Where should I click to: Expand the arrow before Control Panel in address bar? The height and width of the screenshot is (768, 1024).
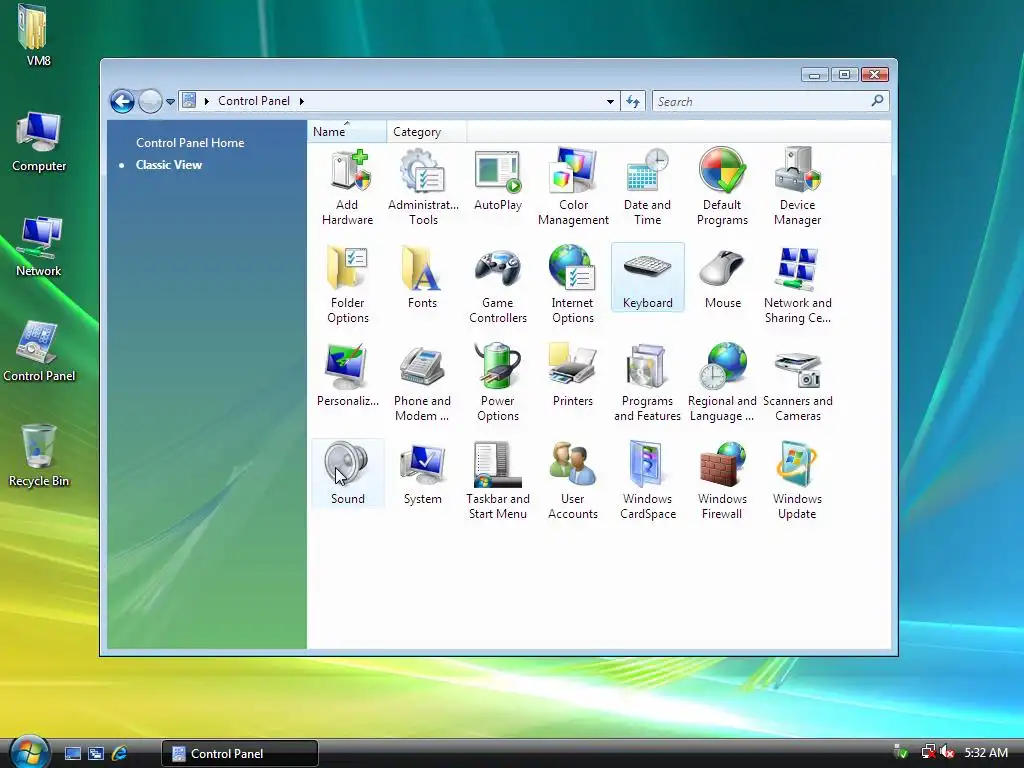[207, 101]
